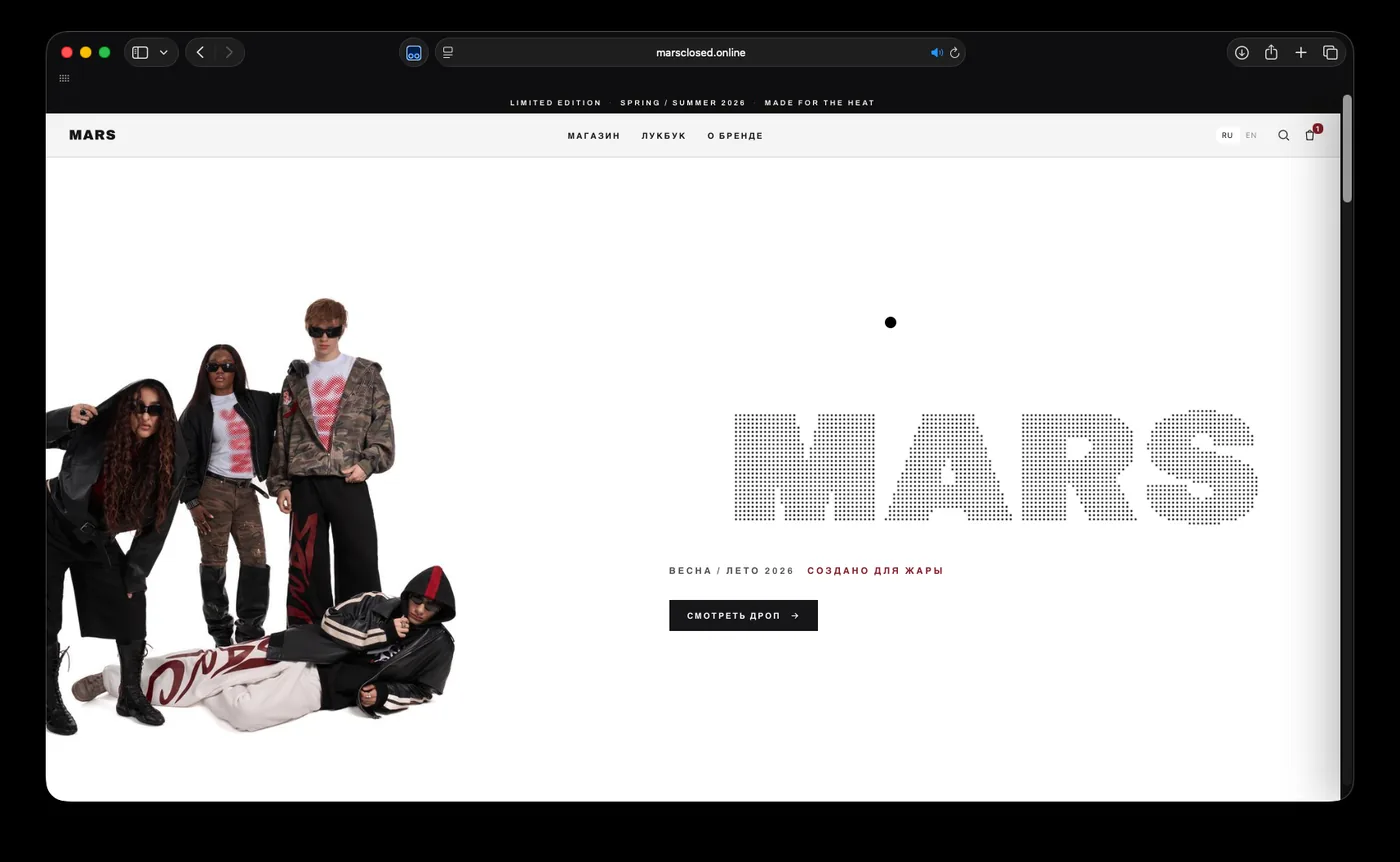Click the marsclosed.online address field
Viewport: 1400px width, 862px height.
700,52
